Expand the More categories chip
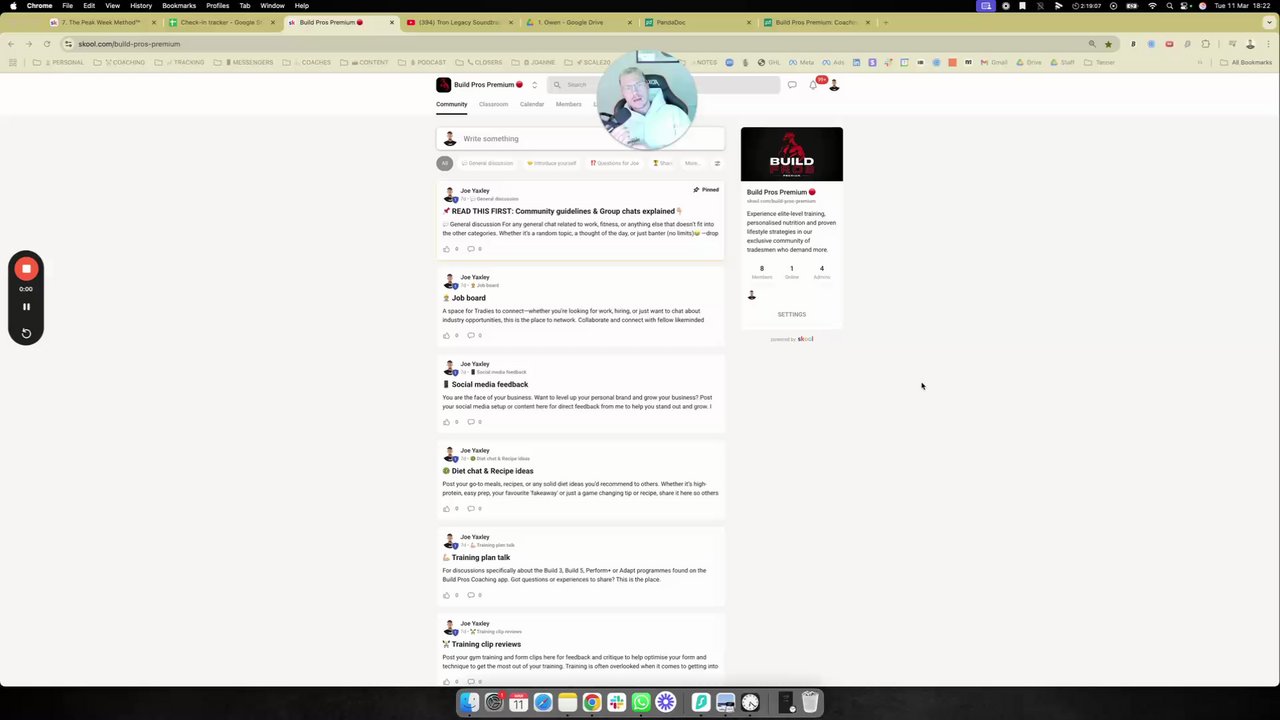 tap(692, 163)
